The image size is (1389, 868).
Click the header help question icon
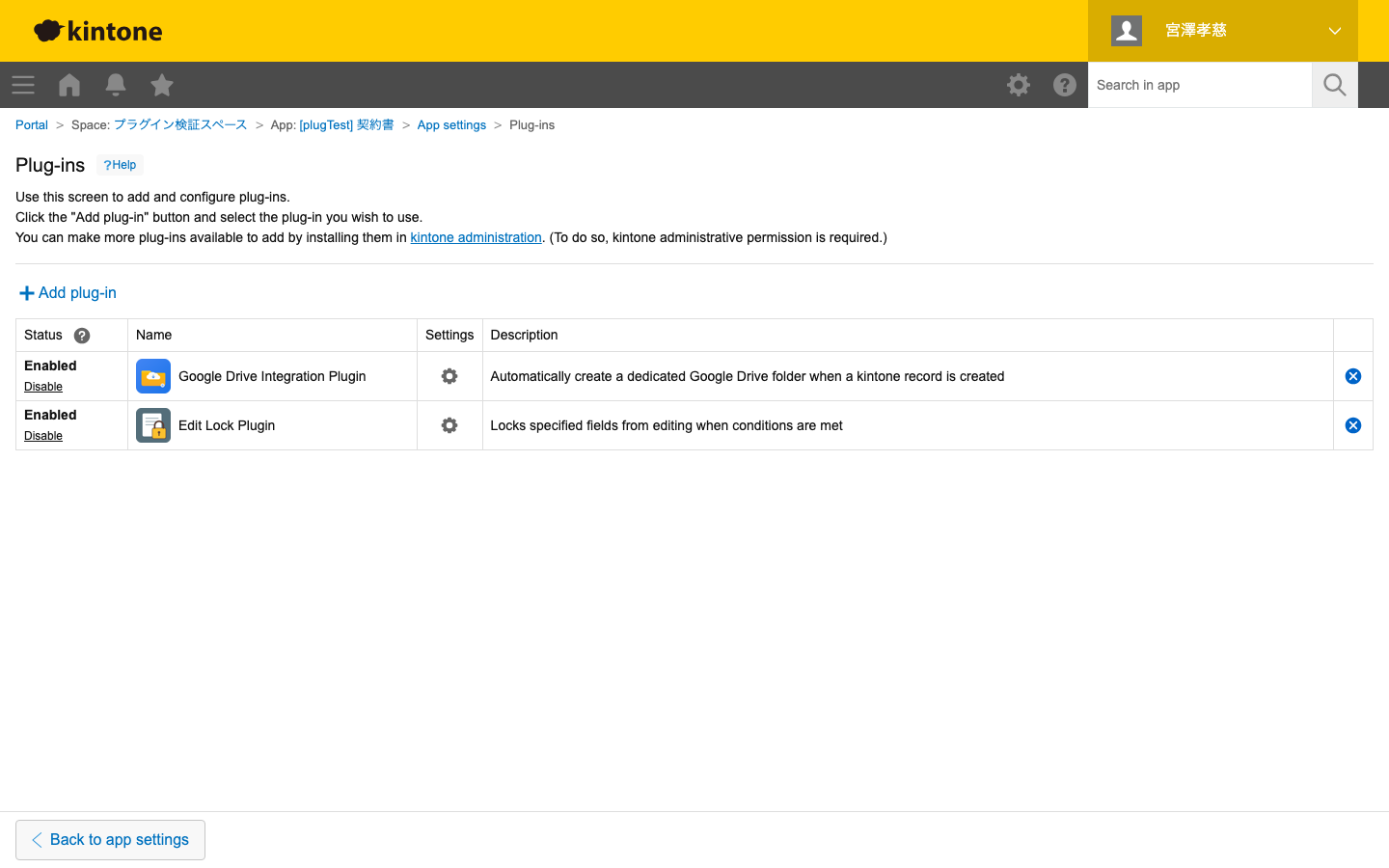(1065, 85)
